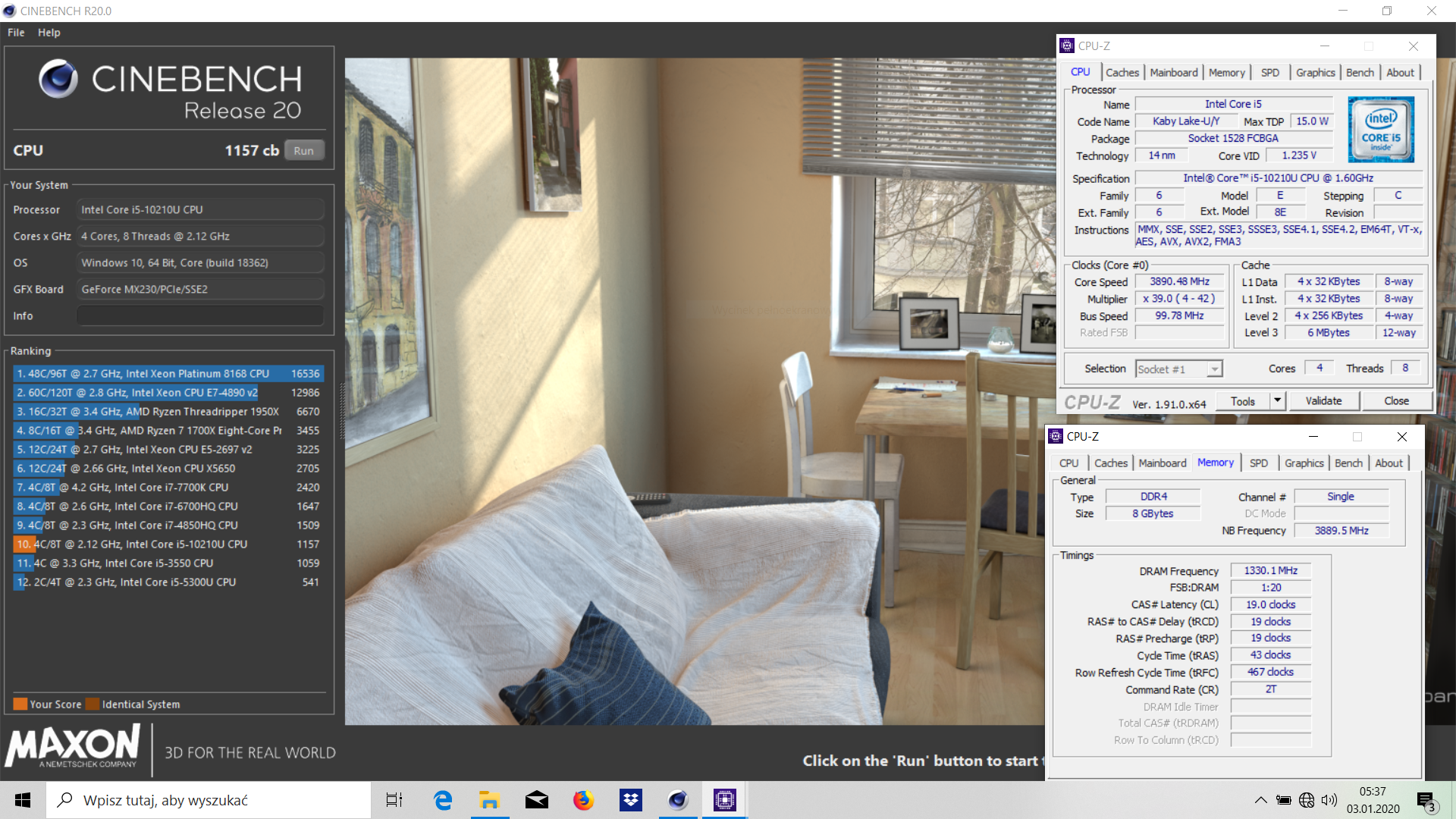Minimize the lower CPU-Z window

click(x=1313, y=436)
